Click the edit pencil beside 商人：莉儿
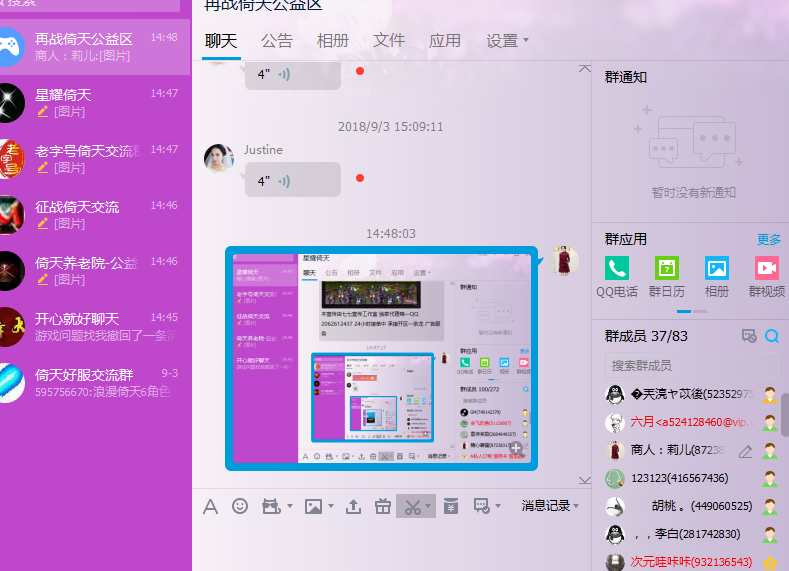The image size is (789, 571). (745, 451)
